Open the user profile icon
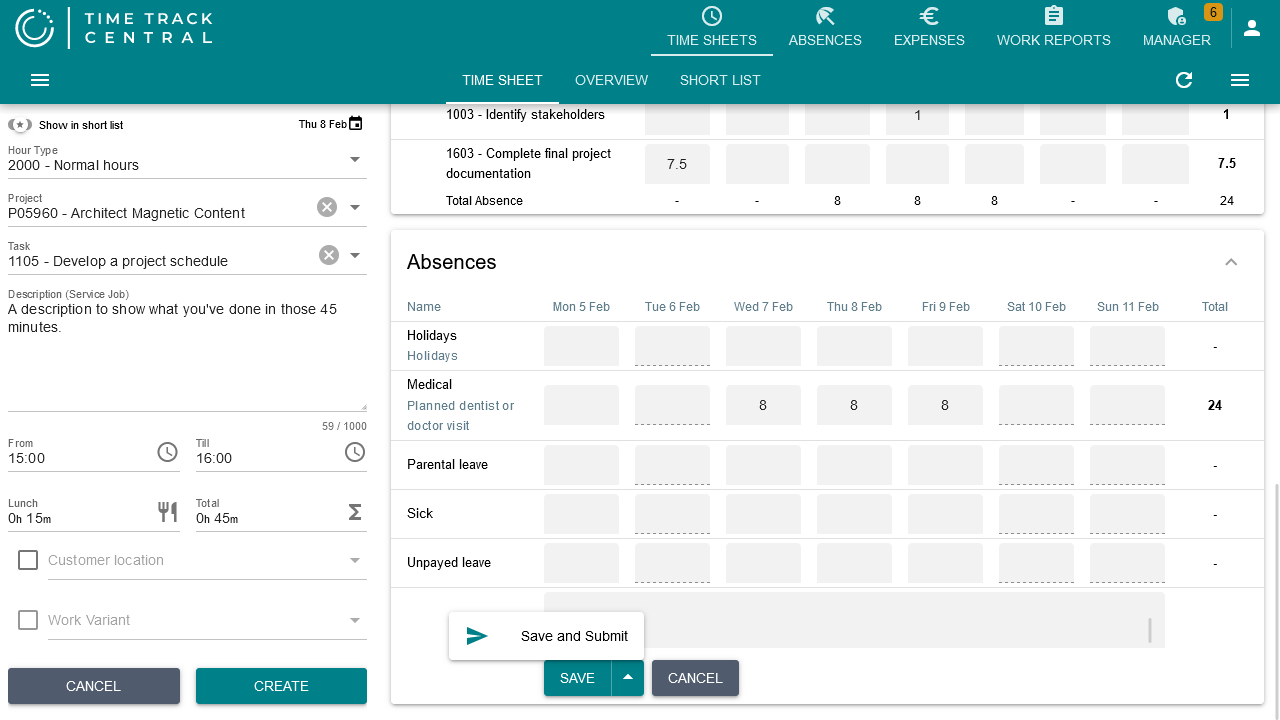 [1252, 28]
